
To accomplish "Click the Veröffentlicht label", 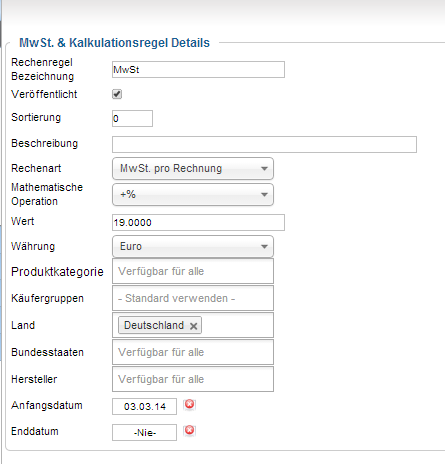I will (44, 94).
